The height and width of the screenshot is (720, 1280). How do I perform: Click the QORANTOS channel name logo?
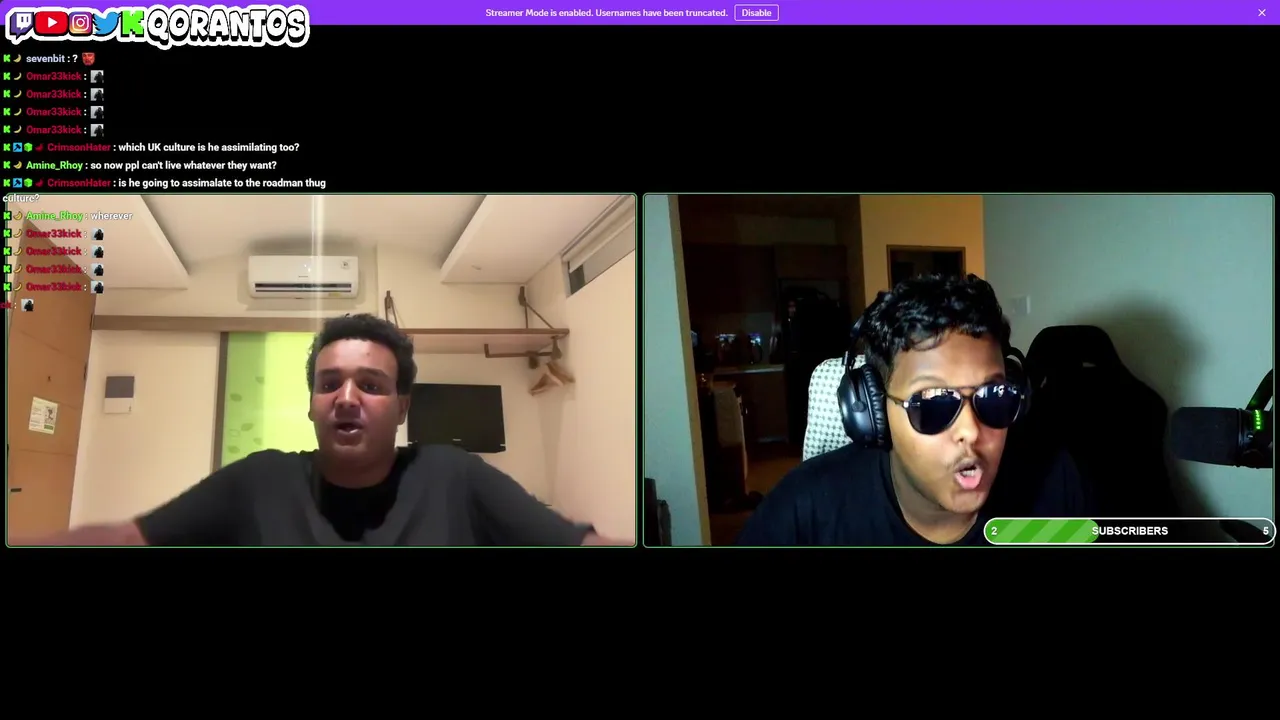226,26
